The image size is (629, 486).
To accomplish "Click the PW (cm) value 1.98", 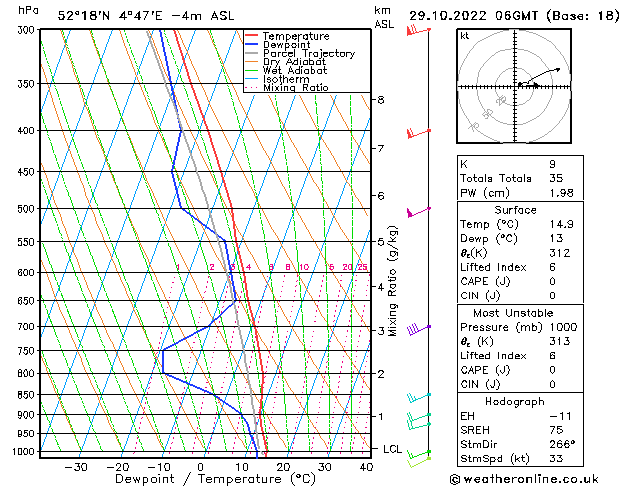I will point(561,193).
